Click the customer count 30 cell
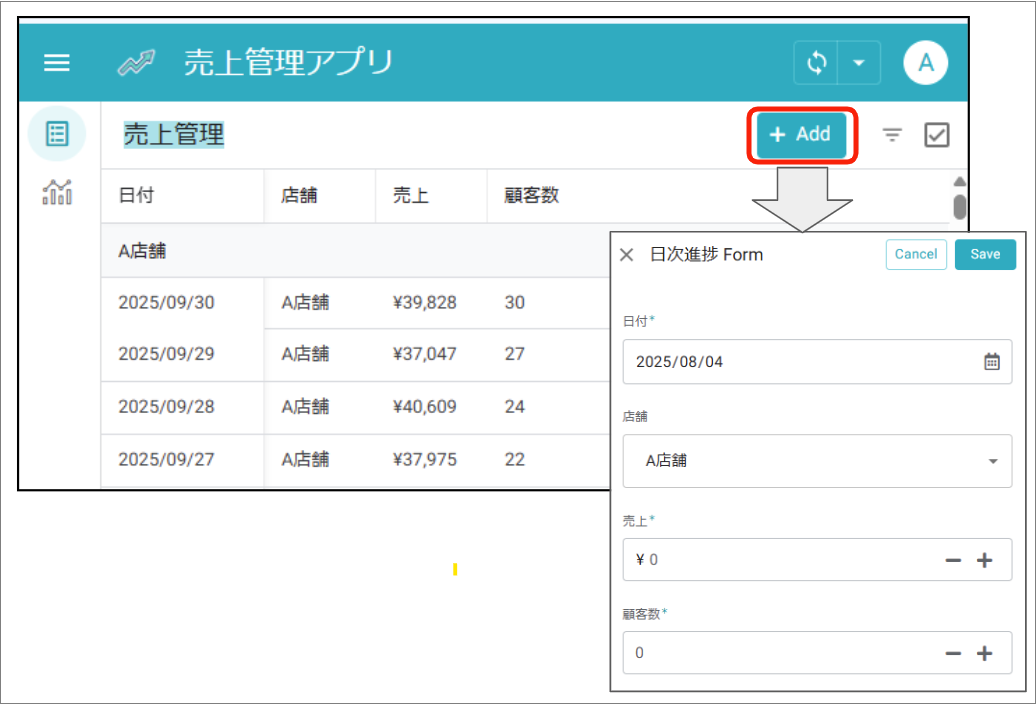 coord(515,303)
